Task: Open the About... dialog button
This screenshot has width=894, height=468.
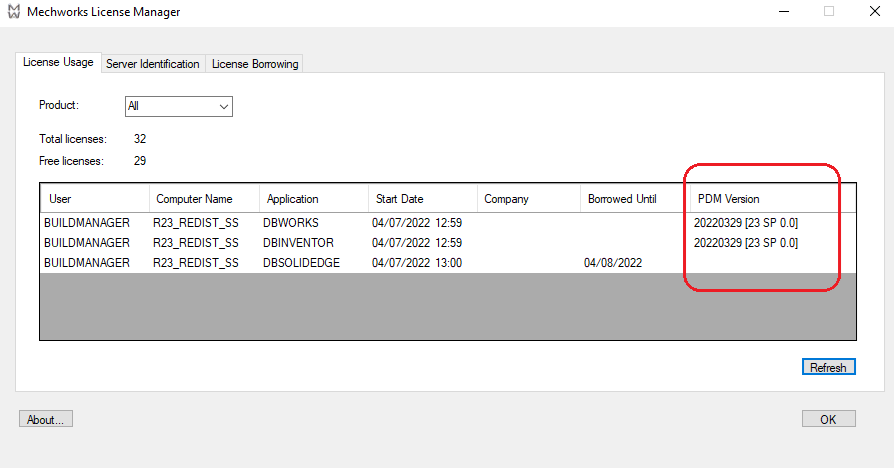Action: tap(46, 419)
